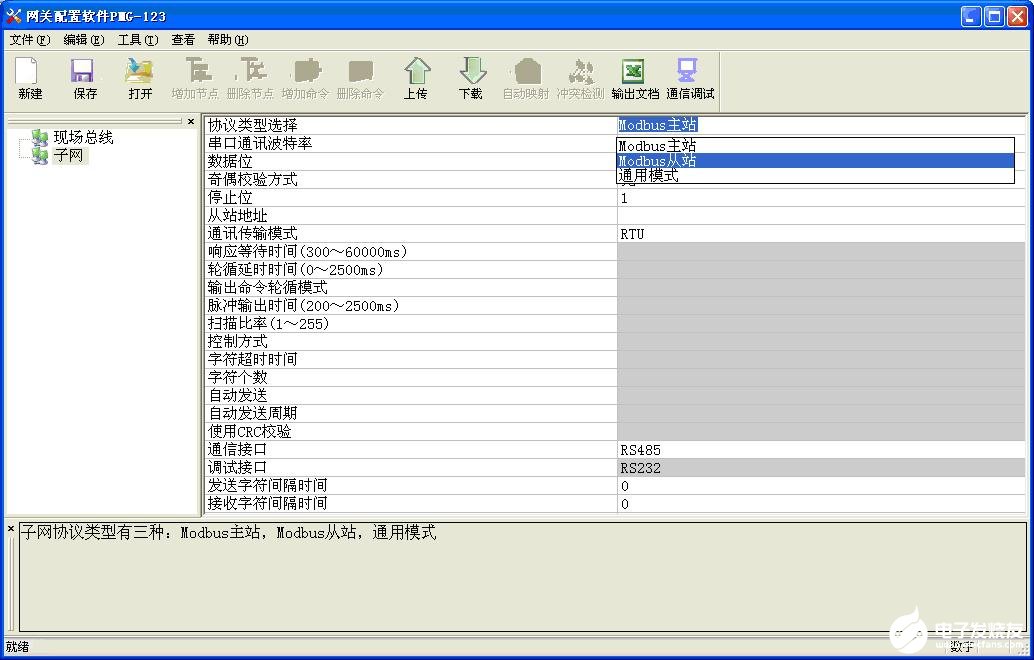Click the 冲突检测 (Conflict detection) icon
The image size is (1034, 660).
point(581,71)
